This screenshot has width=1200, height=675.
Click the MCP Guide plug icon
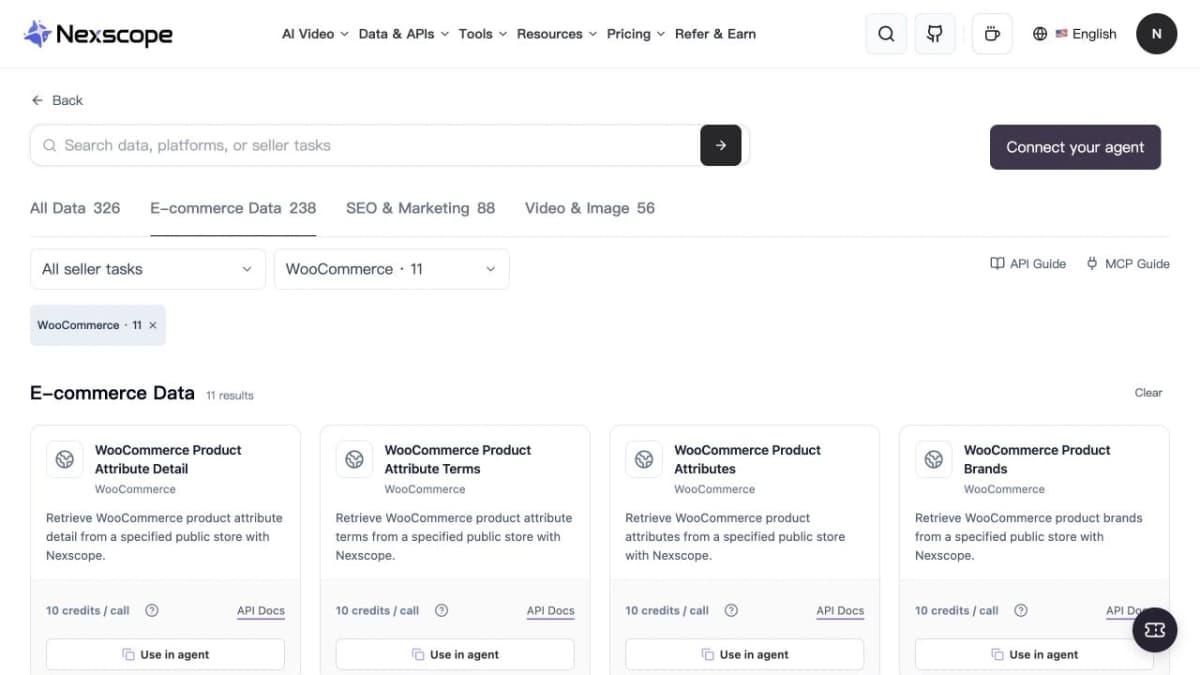[x=1092, y=264]
